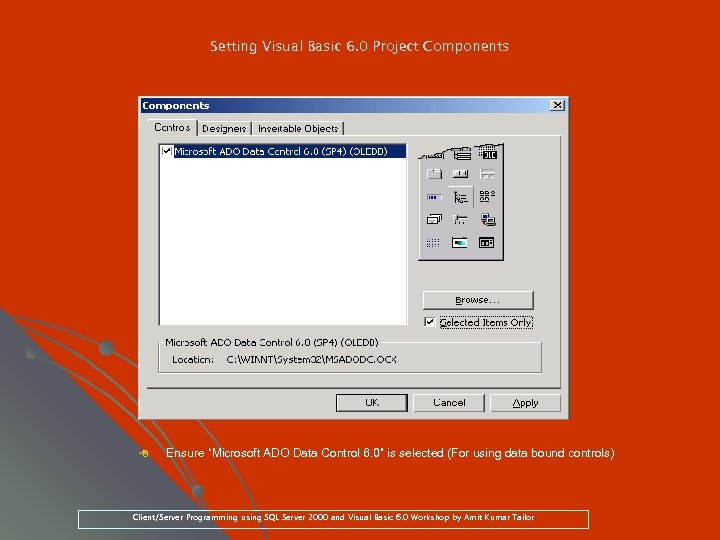The image size is (720, 540).
Task: Click the Slider control icon in toolbox picture
Action: point(460,219)
